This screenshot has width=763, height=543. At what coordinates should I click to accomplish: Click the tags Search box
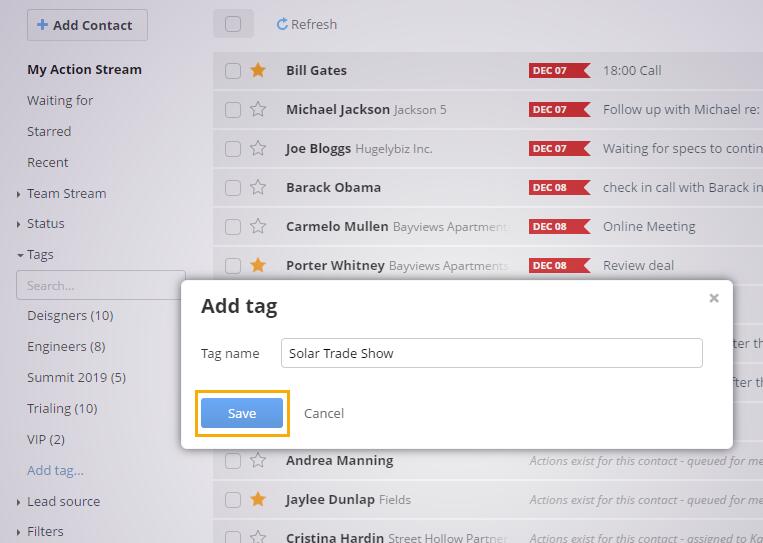[100, 285]
